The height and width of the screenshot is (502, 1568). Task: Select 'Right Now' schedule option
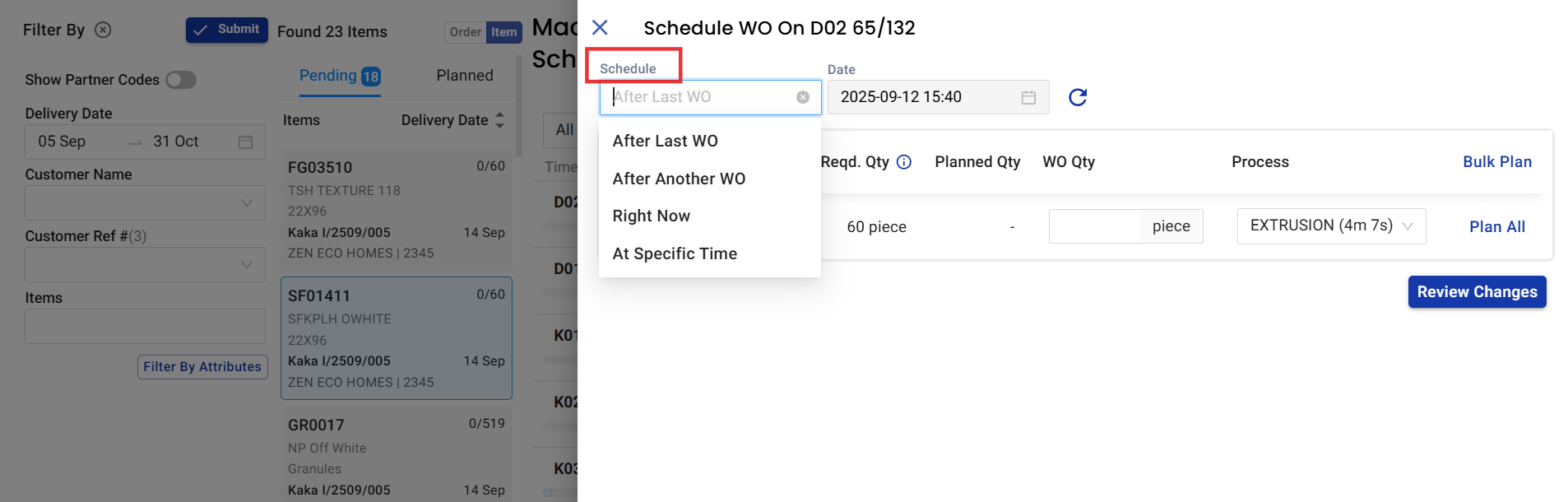click(x=652, y=216)
